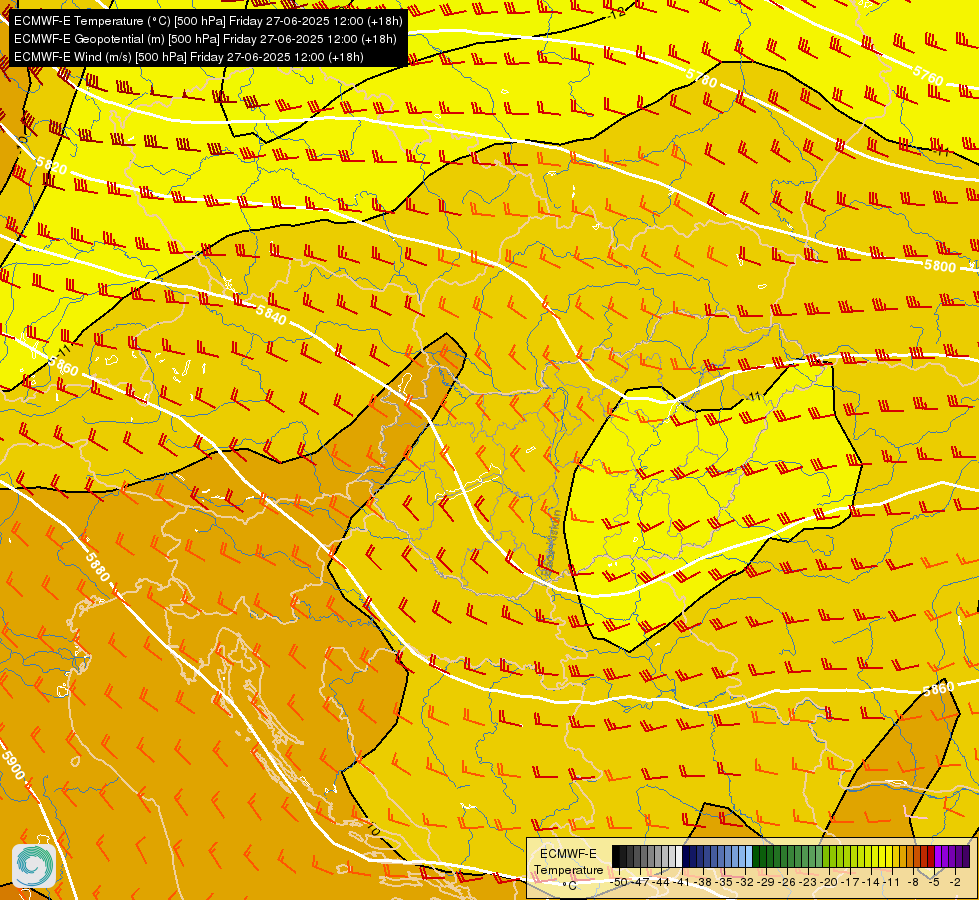This screenshot has height=900, width=979.
Task: Click the -35 tick on the legend
Action: (x=724, y=882)
